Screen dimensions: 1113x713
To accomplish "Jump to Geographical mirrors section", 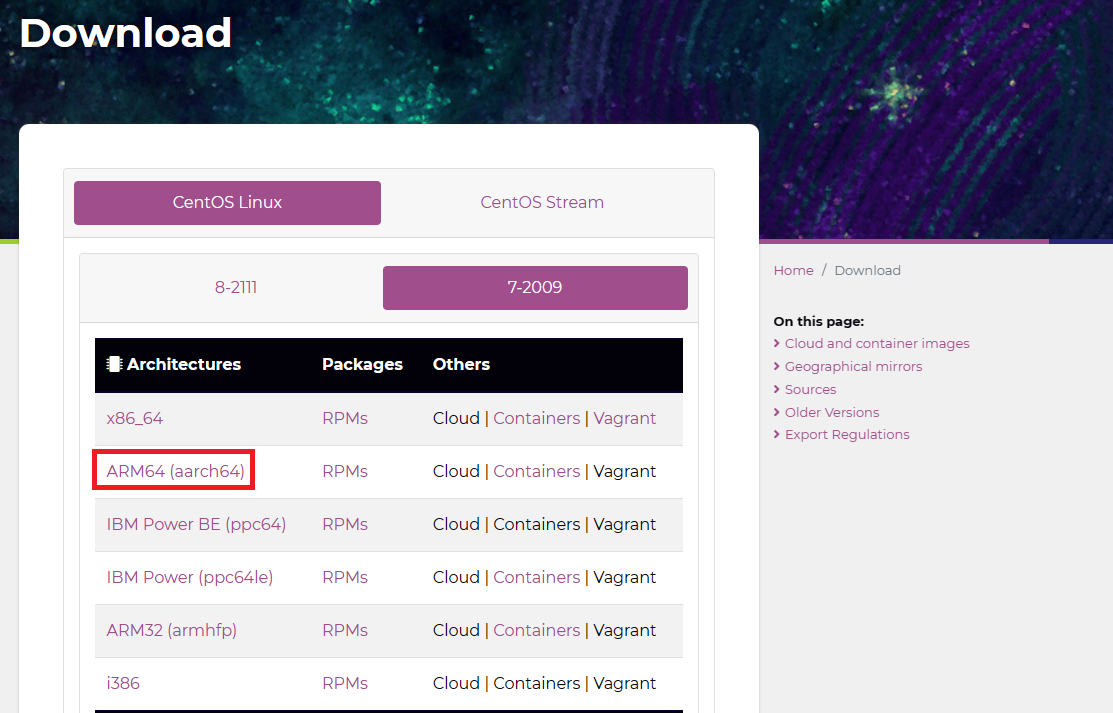I will click(x=853, y=366).
